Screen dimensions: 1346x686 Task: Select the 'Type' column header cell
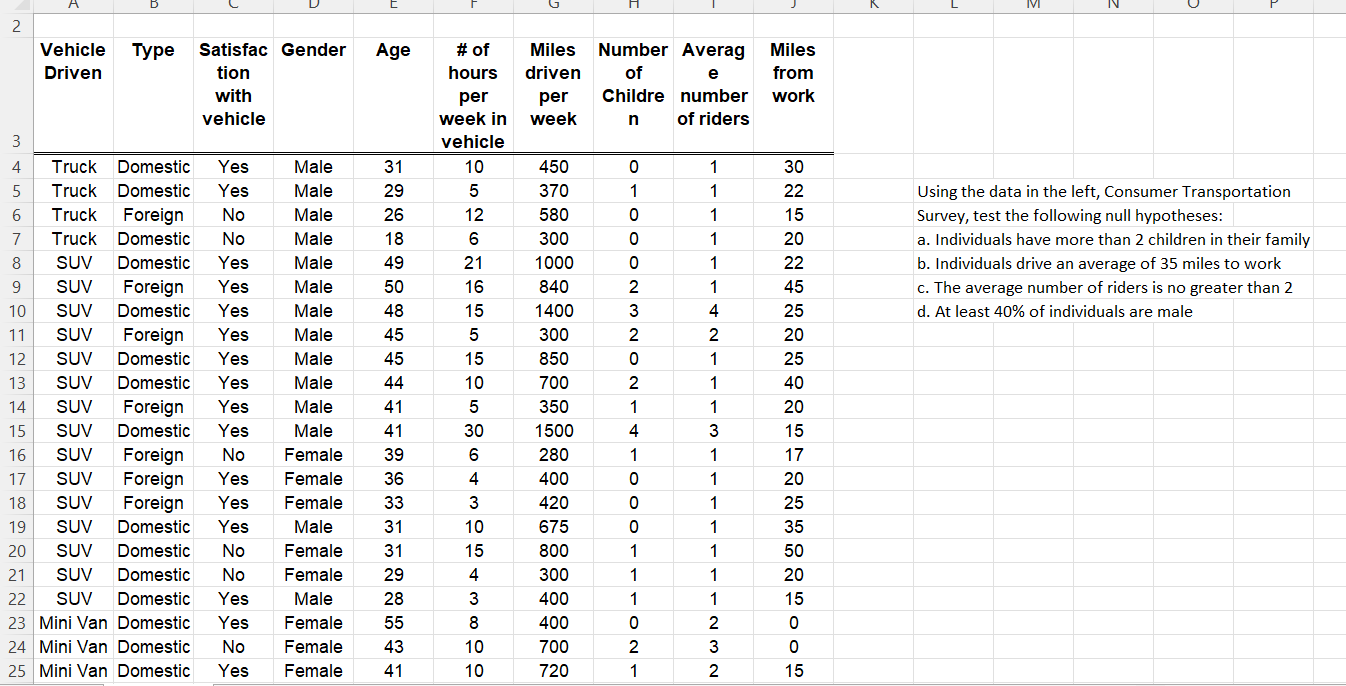coord(153,95)
